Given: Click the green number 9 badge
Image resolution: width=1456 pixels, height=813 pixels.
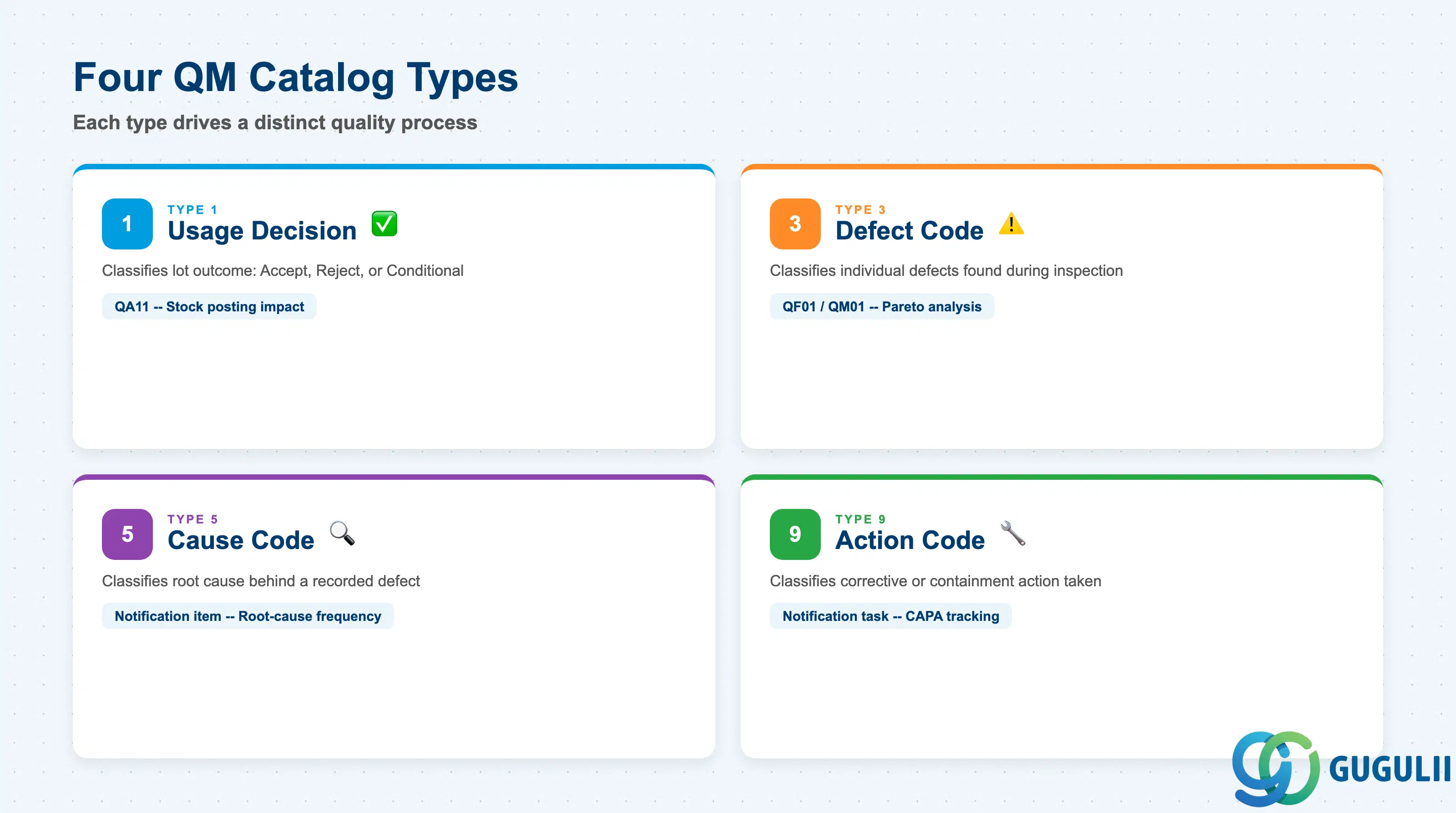Looking at the screenshot, I should pyautogui.click(x=795, y=534).
